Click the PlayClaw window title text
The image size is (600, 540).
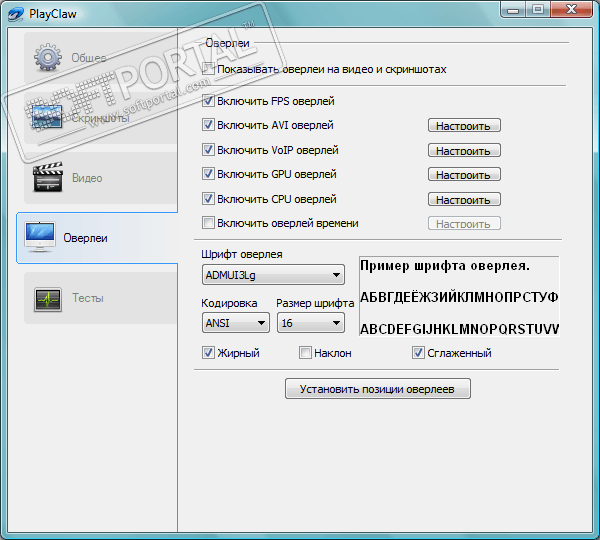[x=53, y=14]
